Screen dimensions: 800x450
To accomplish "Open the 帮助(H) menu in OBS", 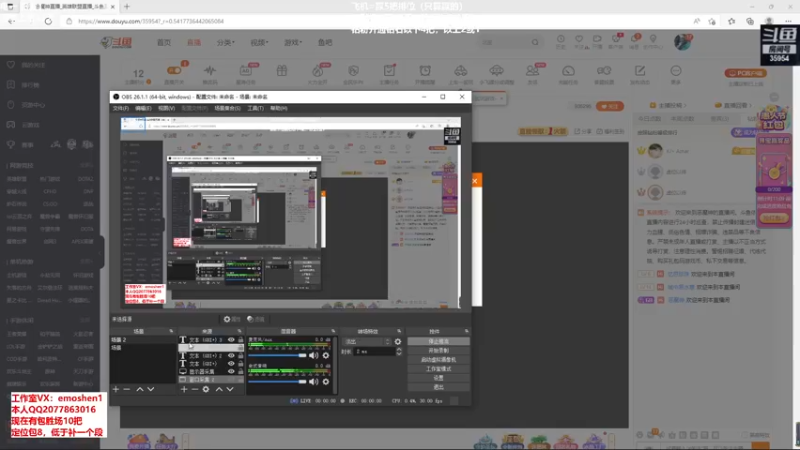I will click(279, 108).
